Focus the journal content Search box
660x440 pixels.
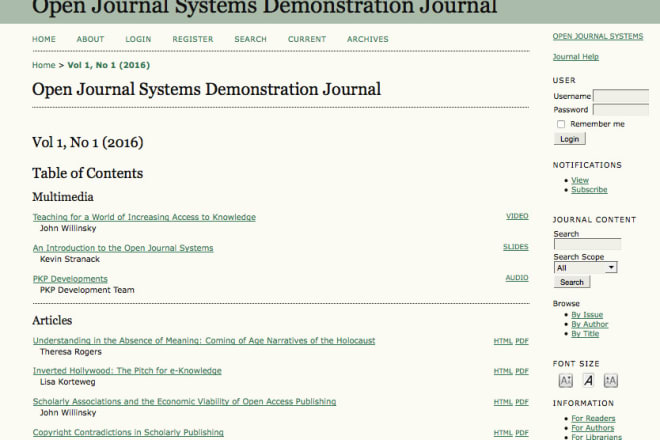(x=587, y=244)
